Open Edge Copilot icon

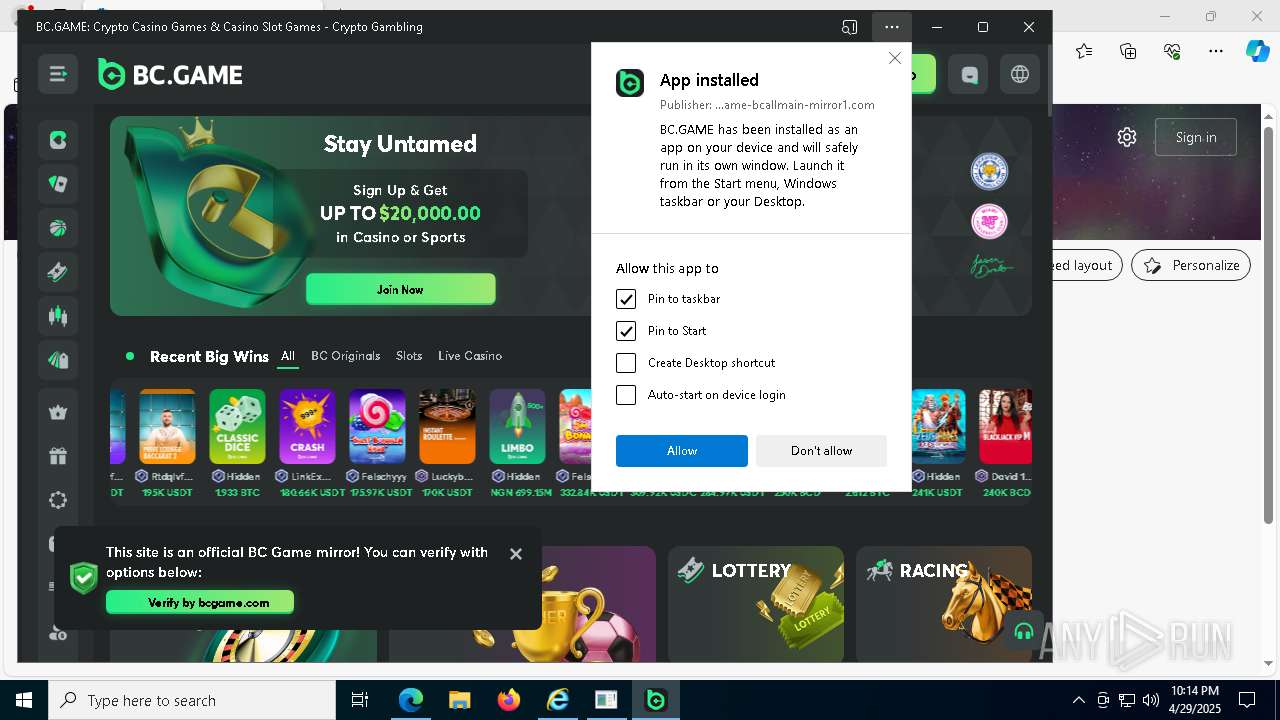[x=1258, y=51]
